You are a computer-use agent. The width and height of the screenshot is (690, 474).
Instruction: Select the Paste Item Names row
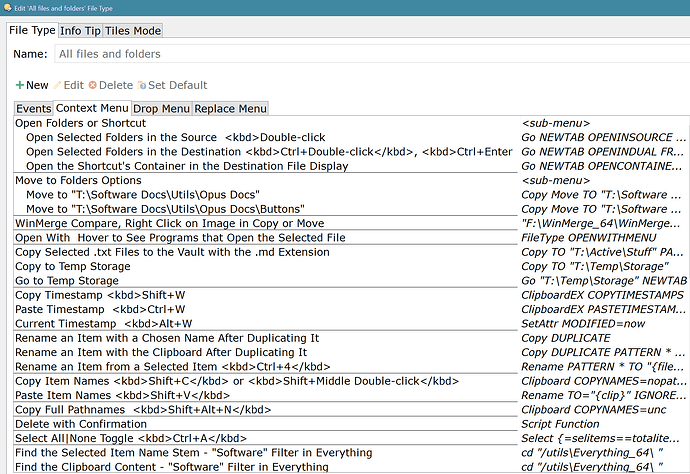click(352, 395)
